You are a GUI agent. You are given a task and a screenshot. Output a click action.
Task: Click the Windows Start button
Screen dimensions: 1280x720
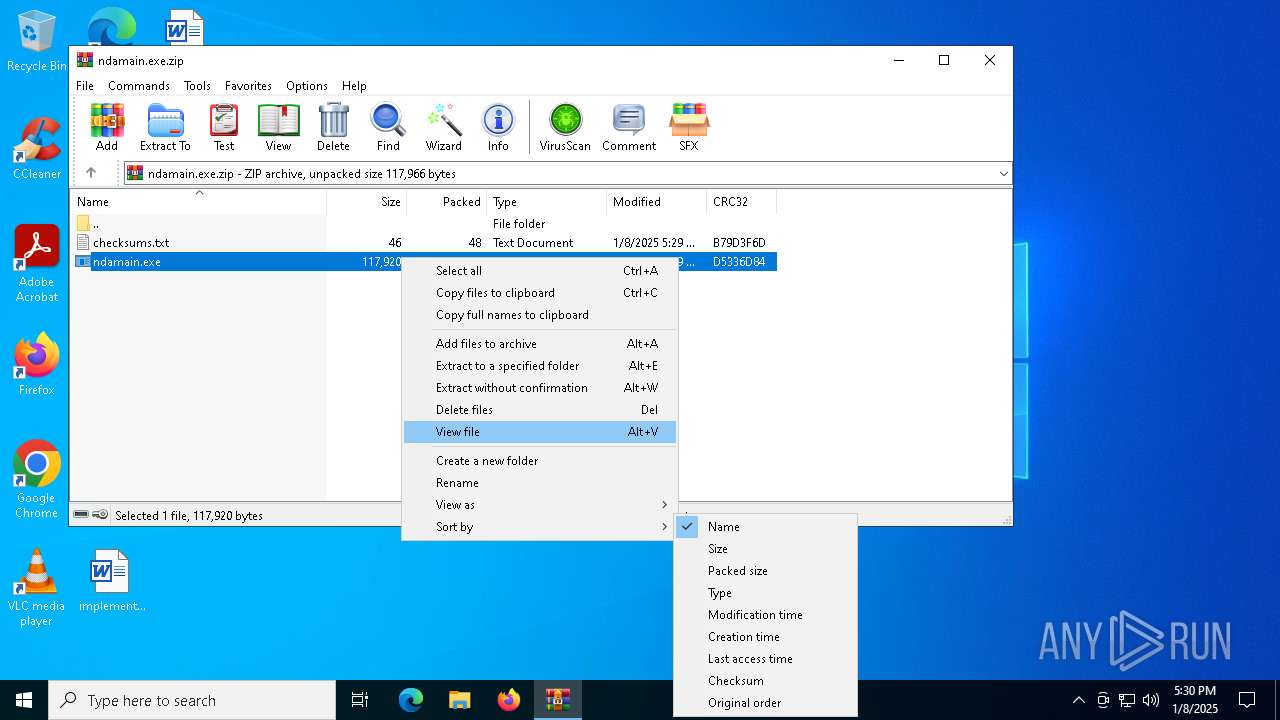click(x=24, y=700)
